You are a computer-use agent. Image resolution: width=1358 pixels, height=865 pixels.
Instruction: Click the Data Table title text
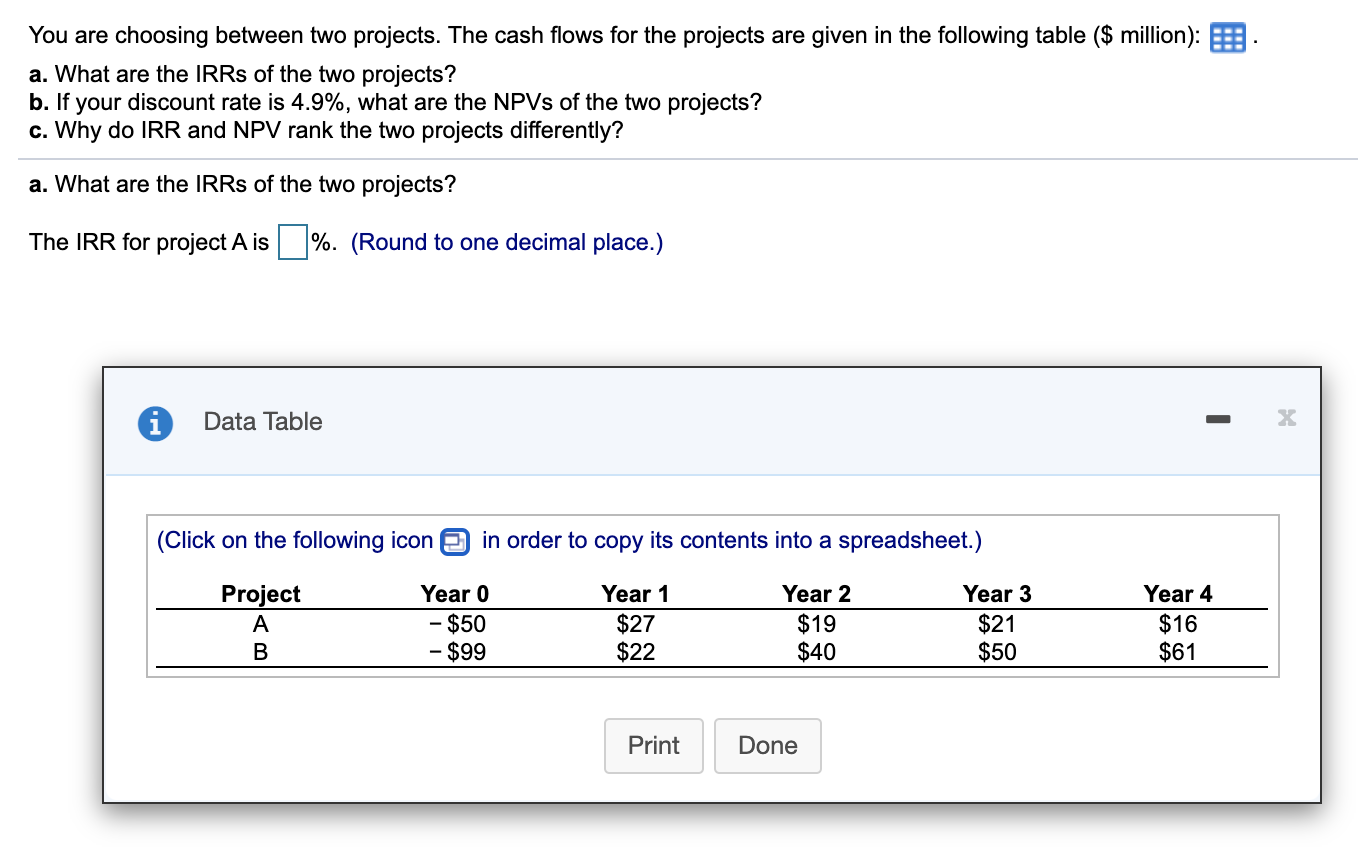(262, 421)
